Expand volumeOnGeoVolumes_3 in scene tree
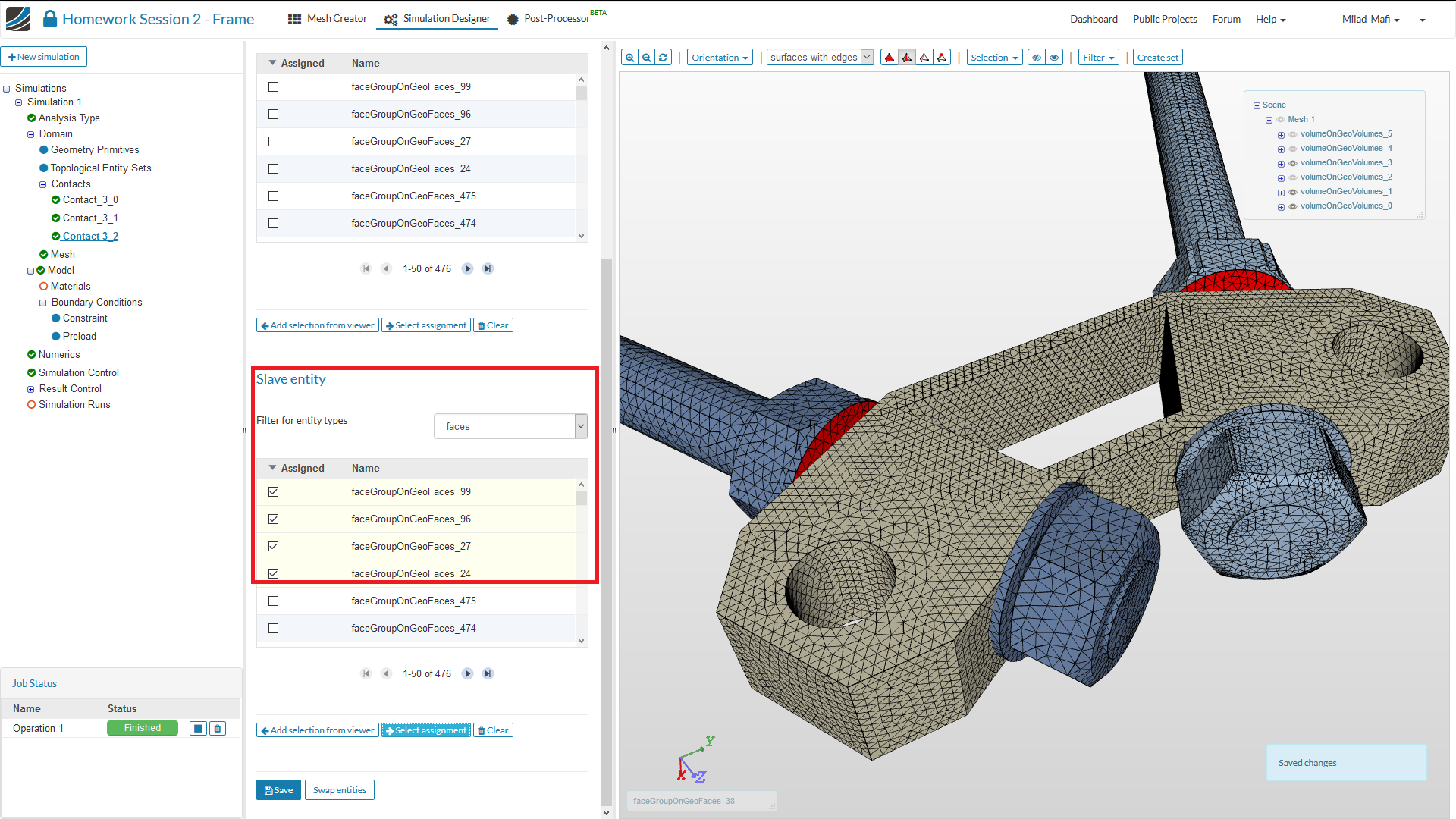Screen dimensions: 1456x819 coord(1281,164)
